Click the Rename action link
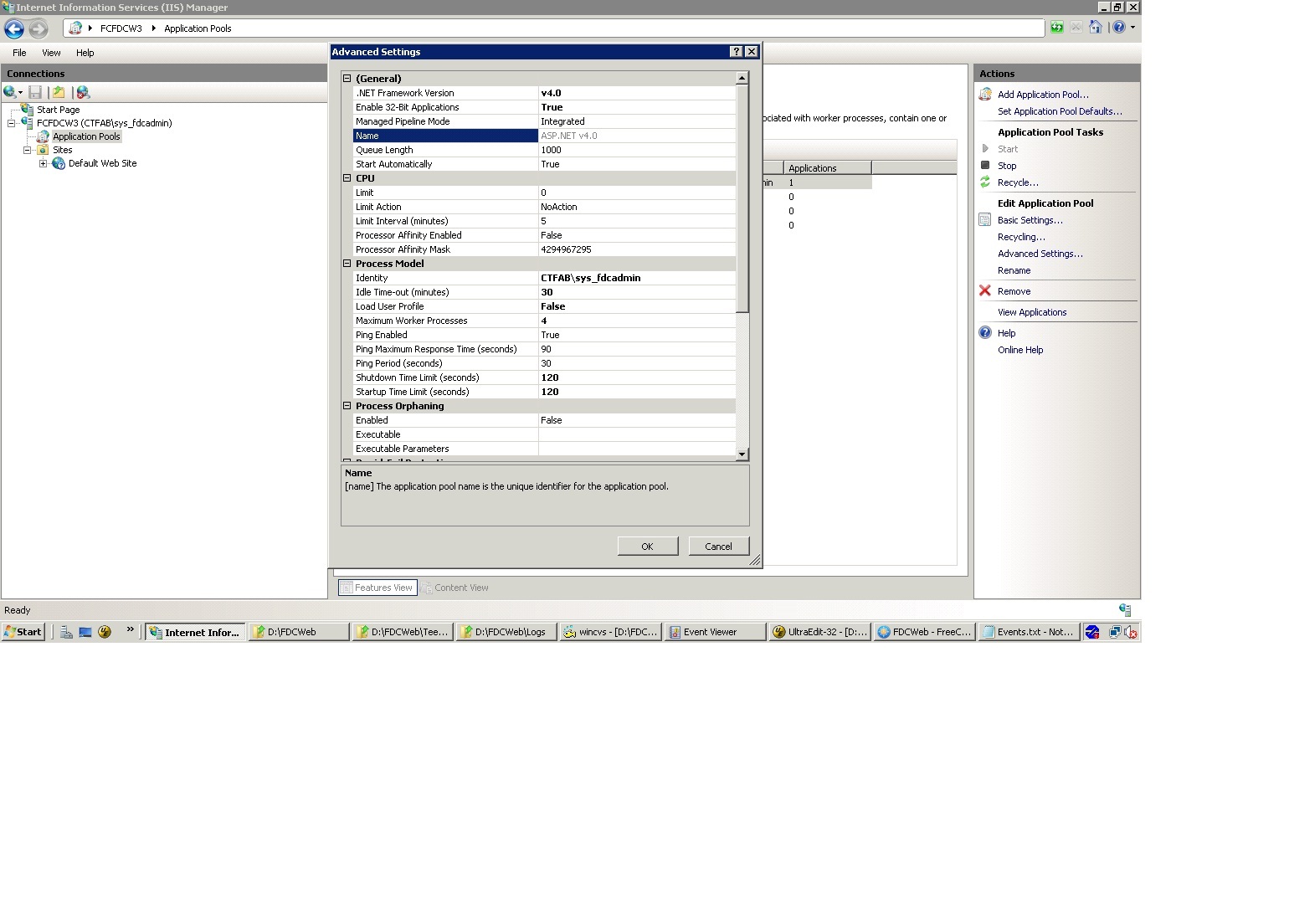The width and height of the screenshot is (1289, 924). pos(1014,270)
